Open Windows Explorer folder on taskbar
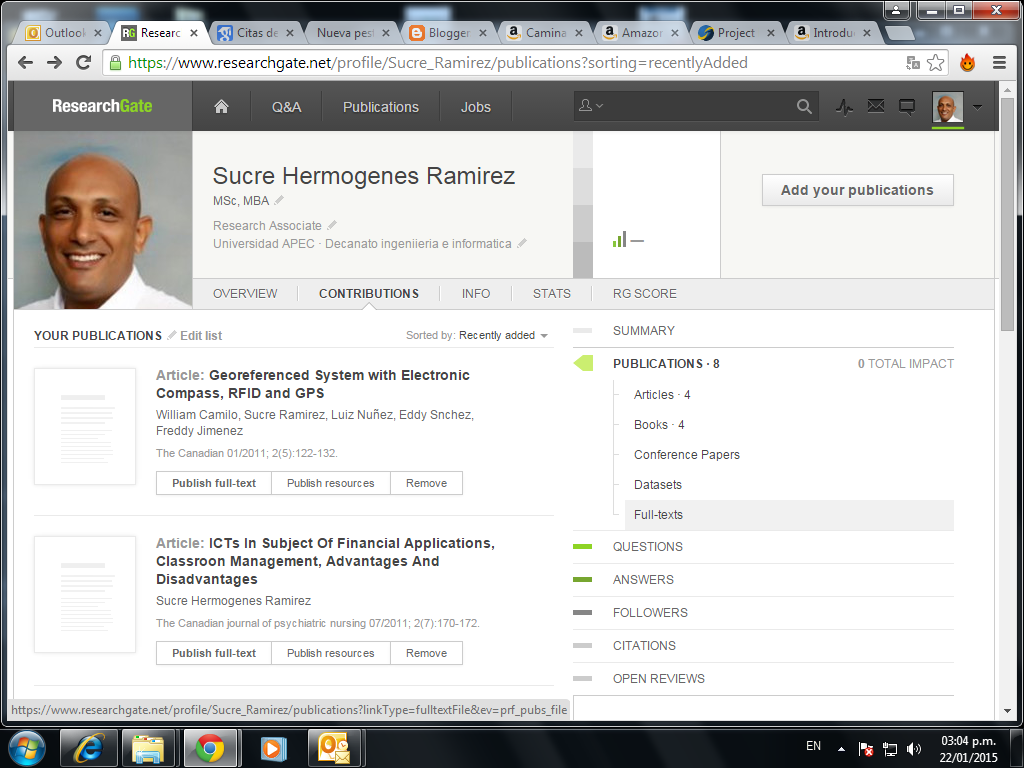Screen dimensions: 1024x768 coord(148,748)
